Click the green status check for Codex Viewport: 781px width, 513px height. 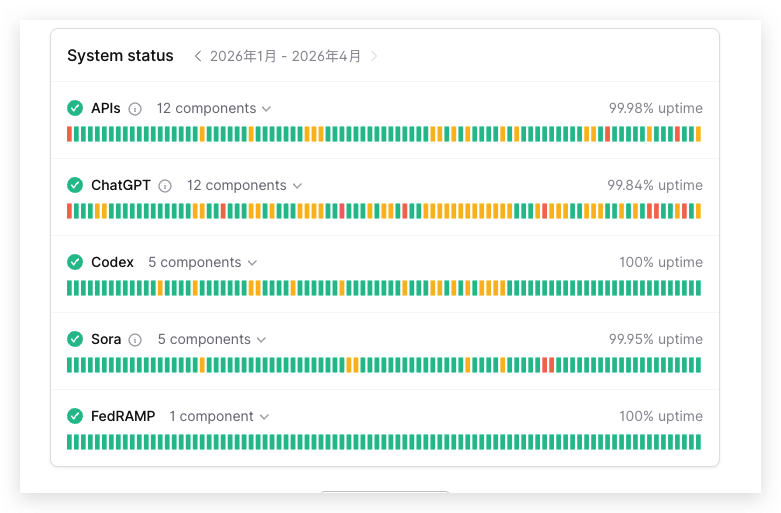[75, 262]
